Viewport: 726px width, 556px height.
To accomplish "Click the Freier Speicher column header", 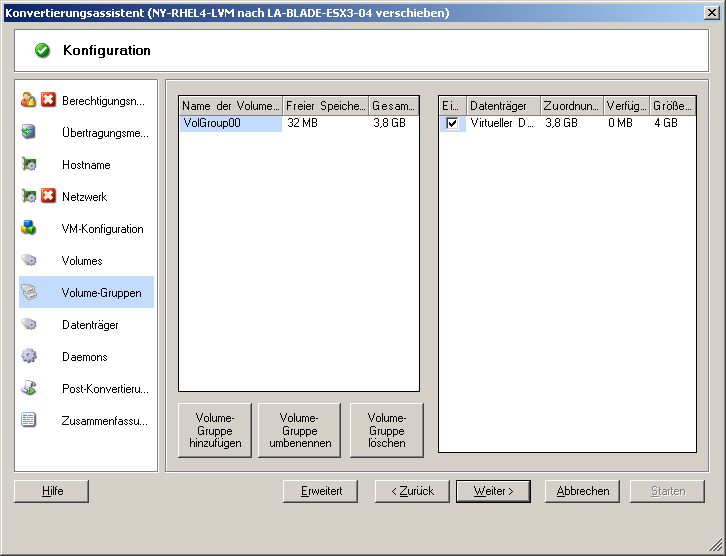I will click(325, 105).
